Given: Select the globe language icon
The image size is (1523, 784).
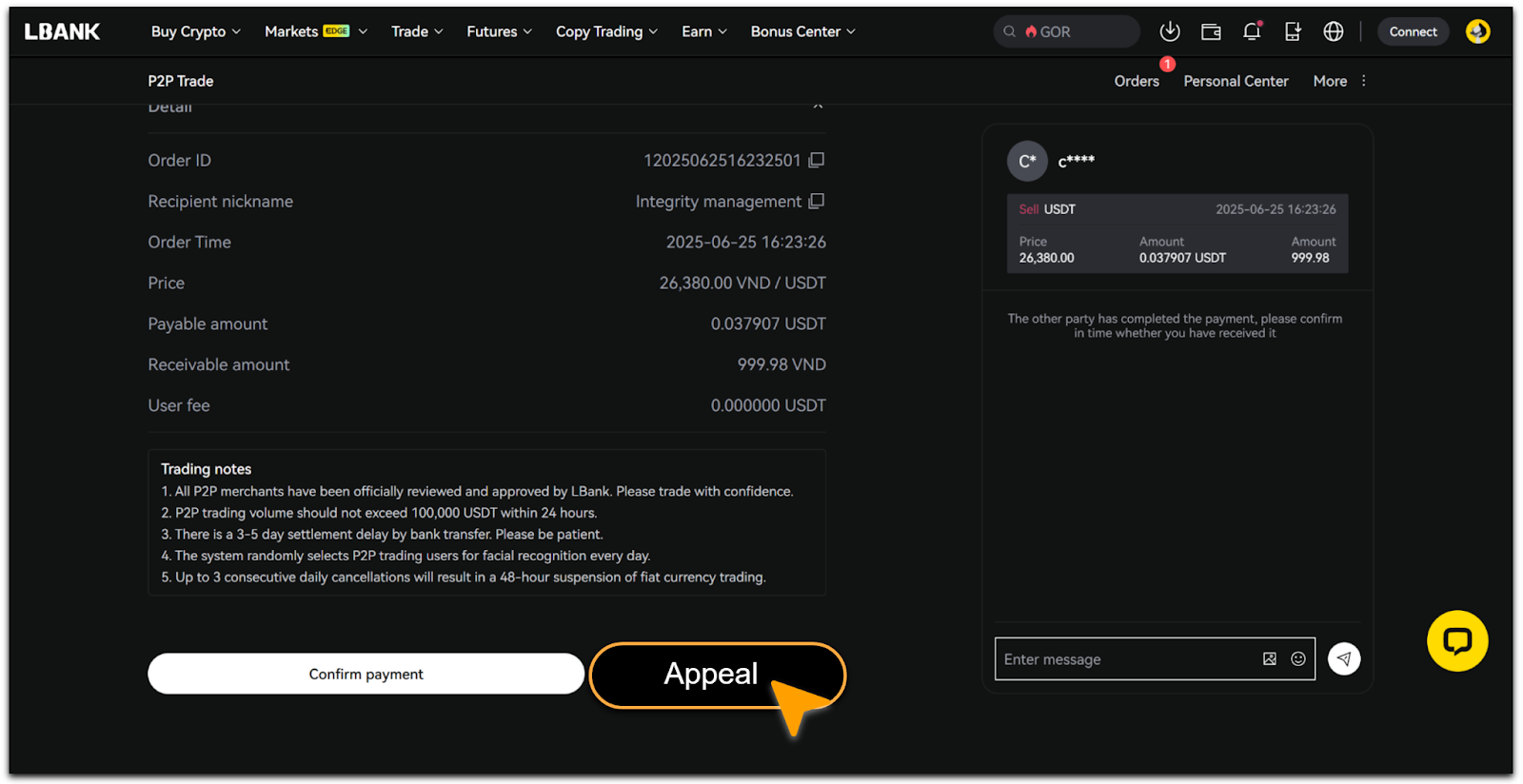Looking at the screenshot, I should point(1334,31).
